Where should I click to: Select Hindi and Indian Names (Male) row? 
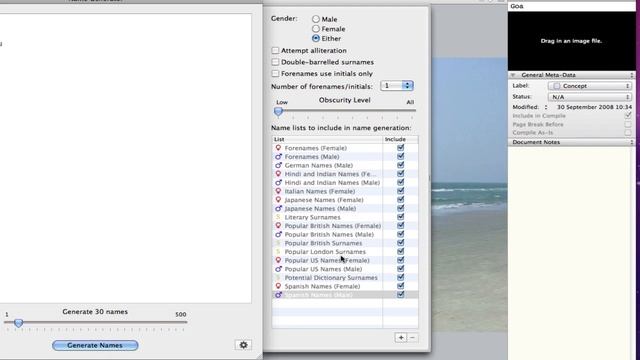[x=345, y=182]
